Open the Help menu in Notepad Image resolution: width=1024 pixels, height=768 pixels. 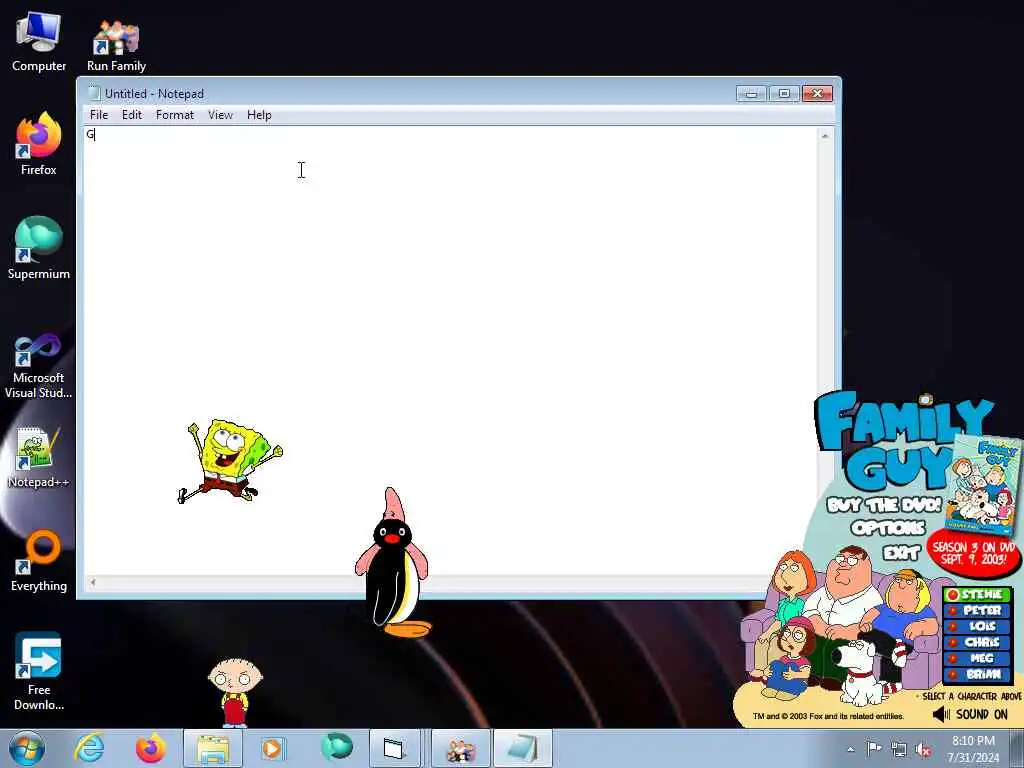(x=259, y=115)
